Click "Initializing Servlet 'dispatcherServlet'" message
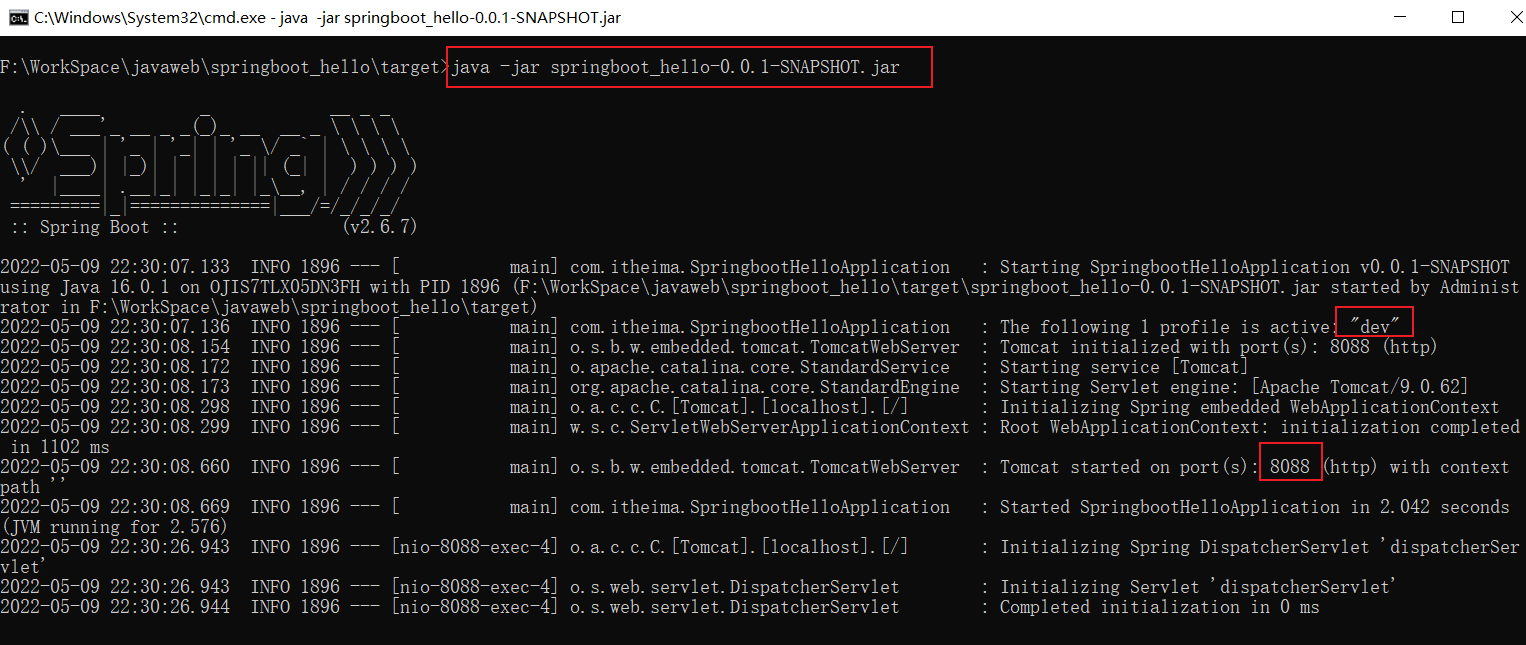 coord(1198,587)
